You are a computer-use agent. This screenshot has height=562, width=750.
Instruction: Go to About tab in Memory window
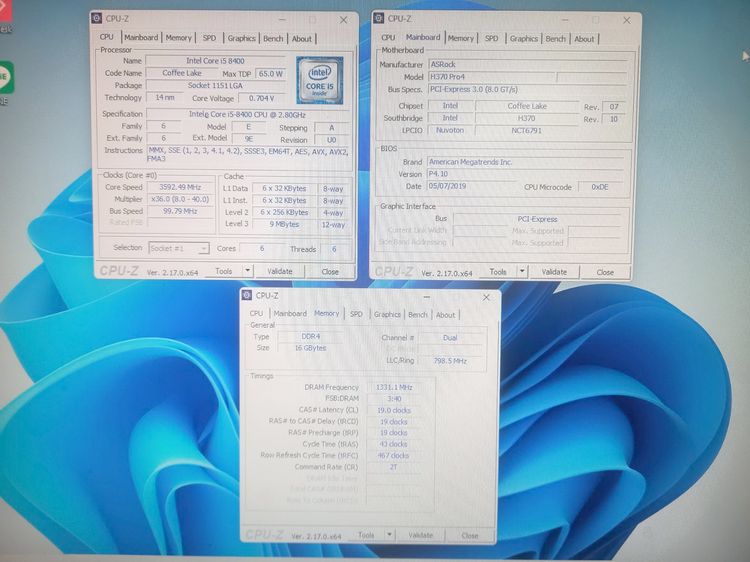(x=445, y=315)
